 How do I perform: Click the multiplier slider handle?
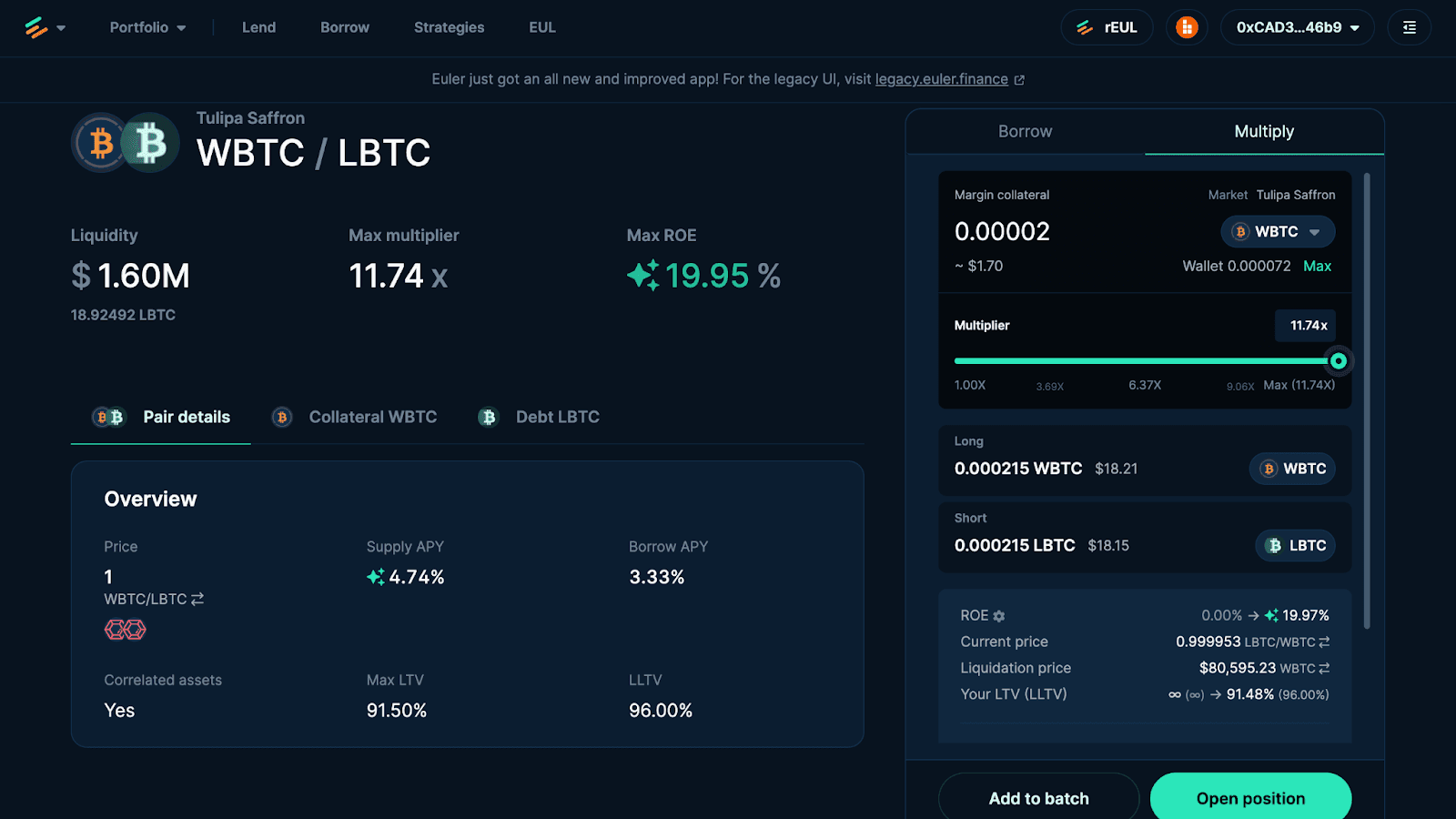point(1338,361)
